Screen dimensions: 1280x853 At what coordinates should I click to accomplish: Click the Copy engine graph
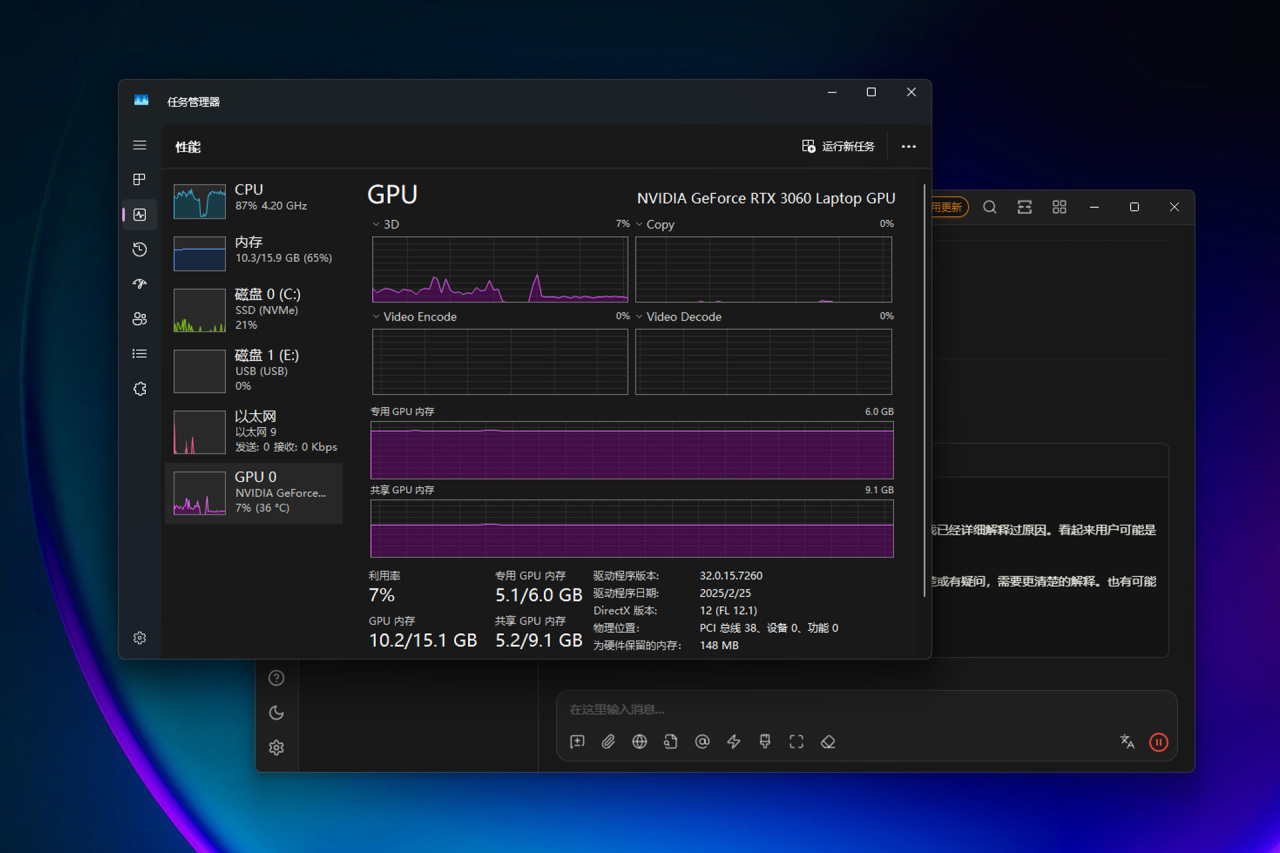coord(764,269)
